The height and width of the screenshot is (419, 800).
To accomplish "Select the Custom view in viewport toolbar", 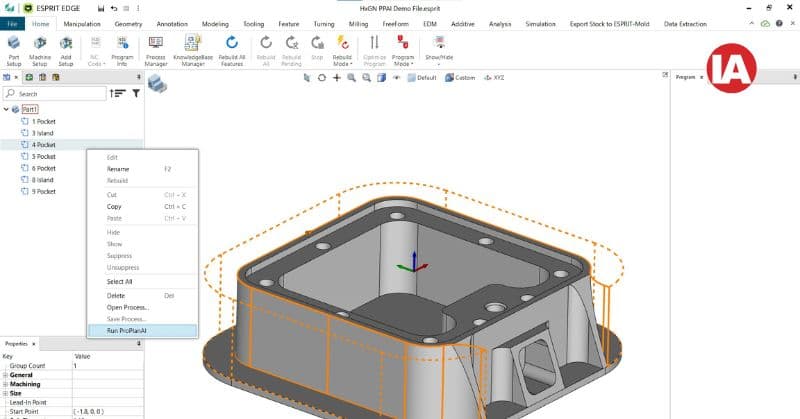I will click(x=460, y=78).
